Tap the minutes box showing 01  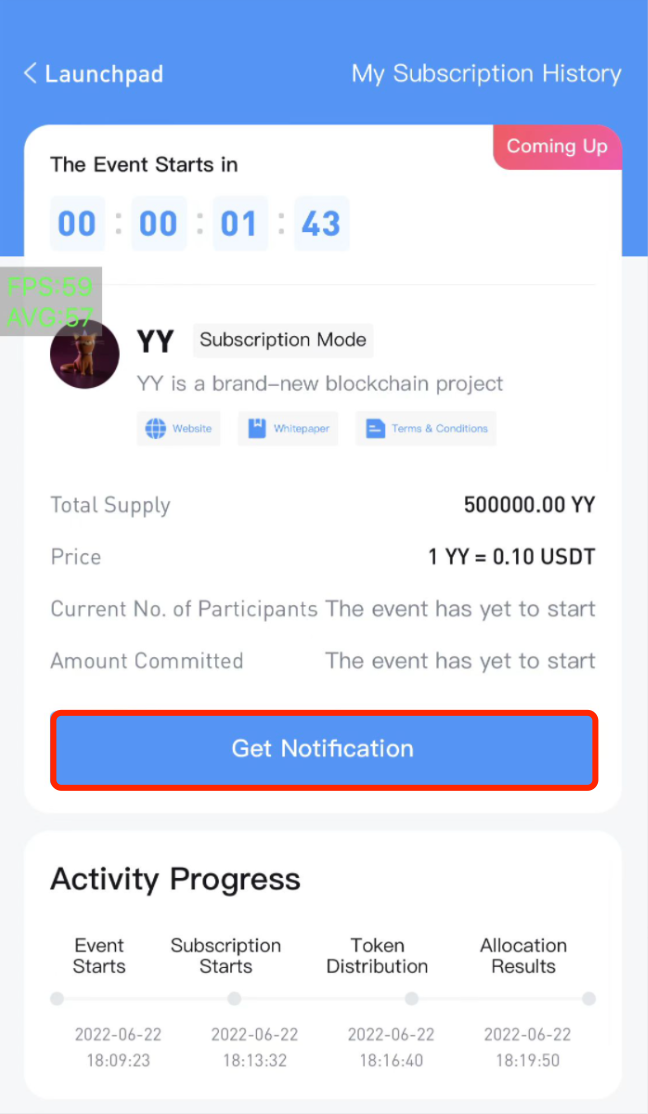[240, 224]
